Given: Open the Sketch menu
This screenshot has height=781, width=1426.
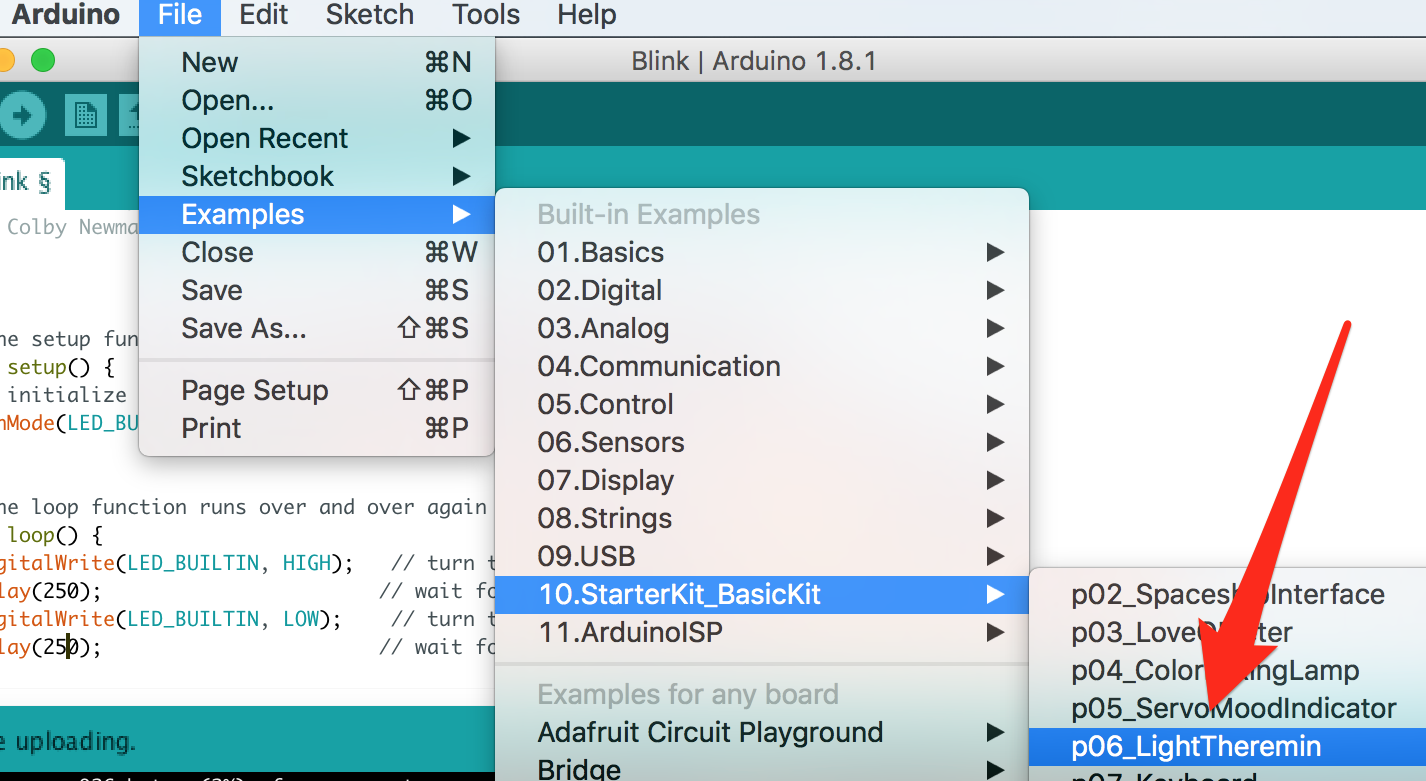Looking at the screenshot, I should [x=370, y=15].
